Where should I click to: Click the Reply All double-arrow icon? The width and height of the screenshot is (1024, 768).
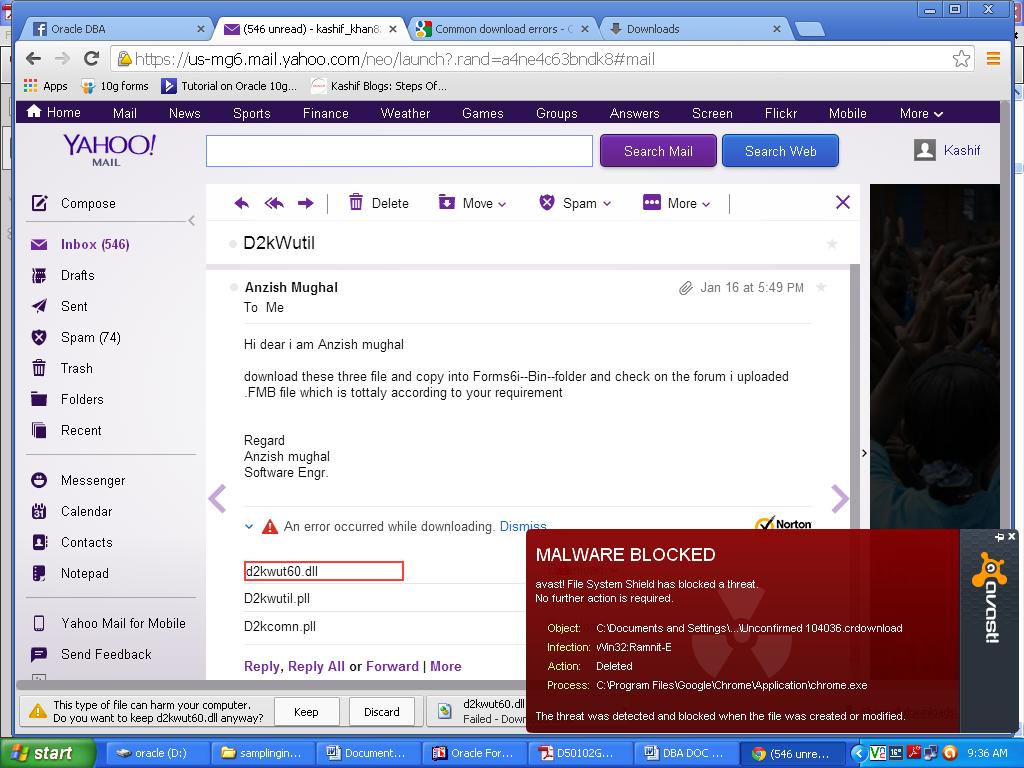pos(273,203)
